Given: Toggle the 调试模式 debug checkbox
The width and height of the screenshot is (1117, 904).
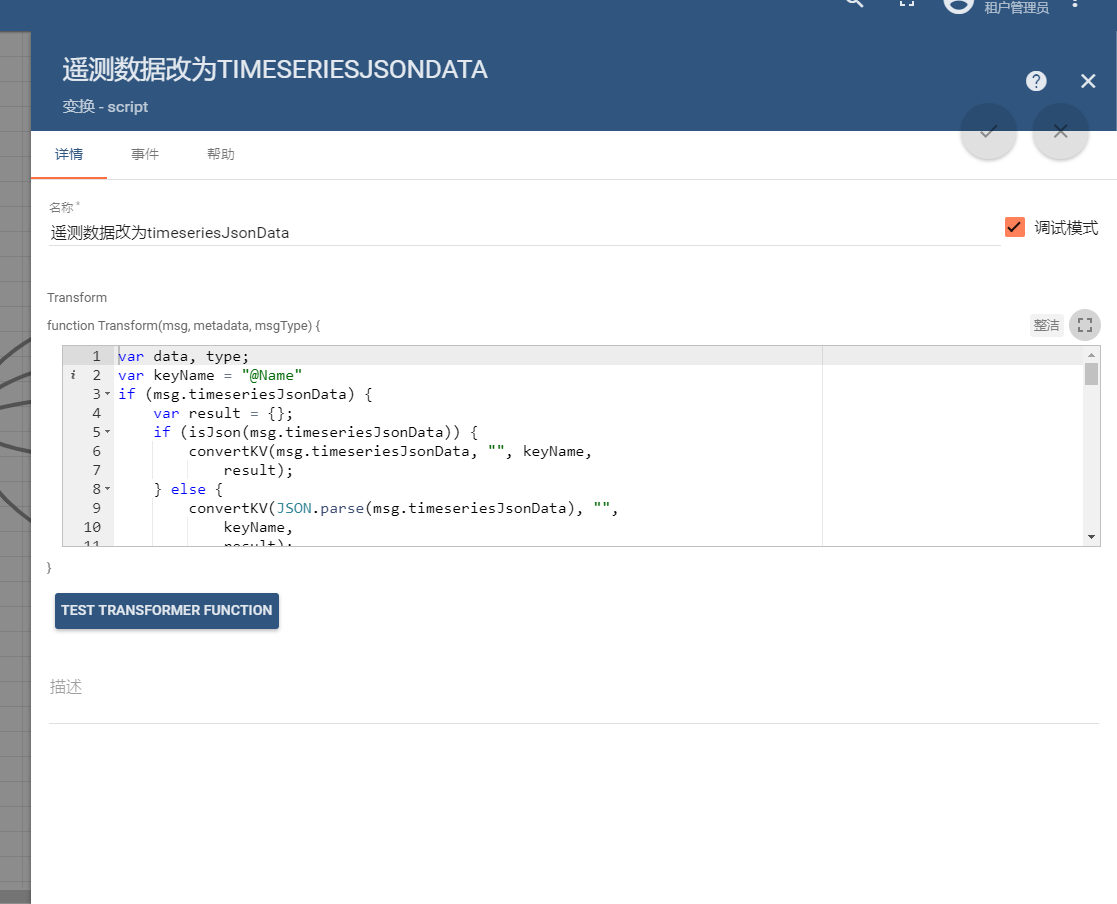Looking at the screenshot, I should [1014, 227].
